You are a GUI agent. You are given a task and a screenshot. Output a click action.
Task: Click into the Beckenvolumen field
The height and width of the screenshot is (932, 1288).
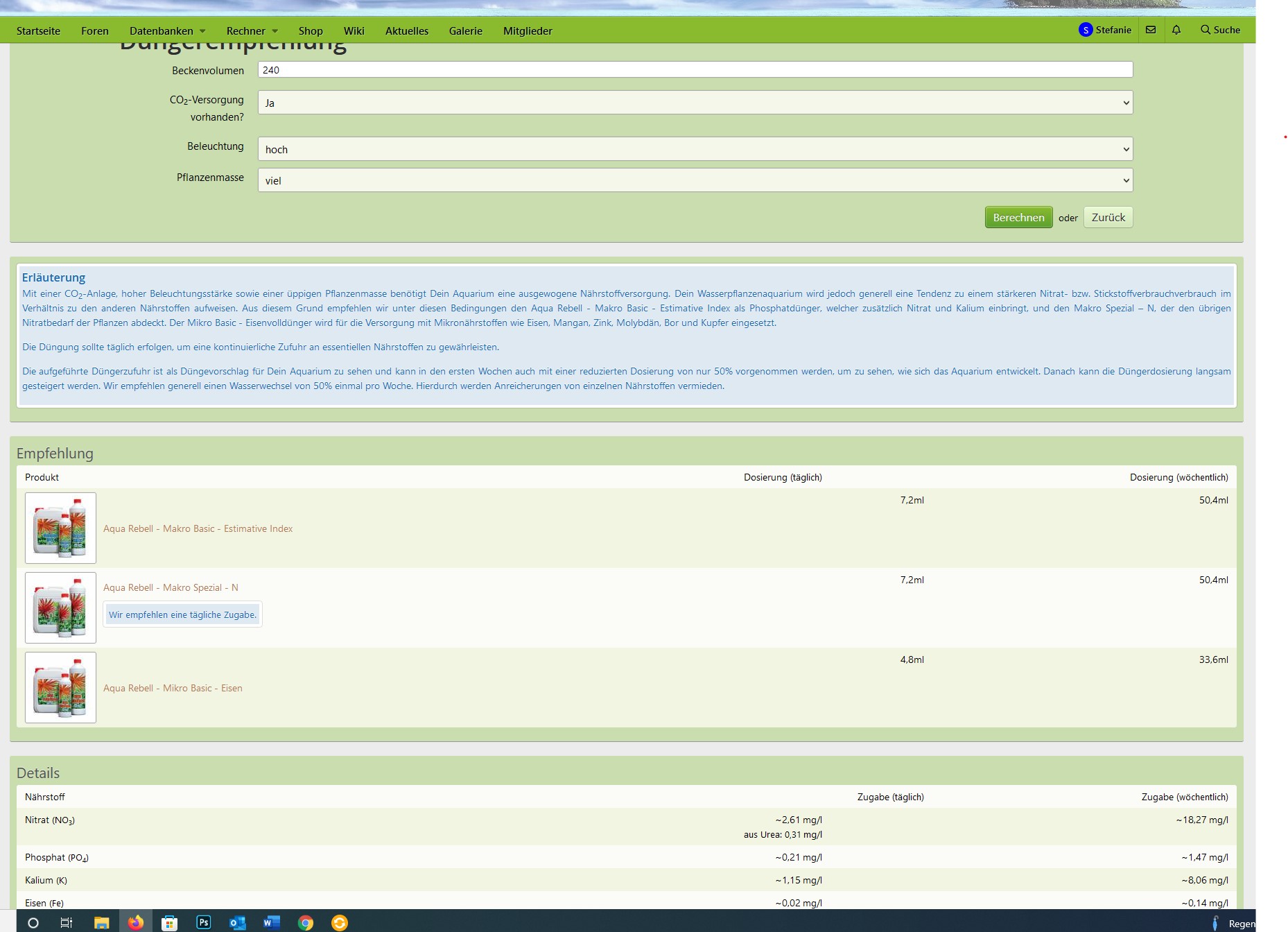pos(695,70)
